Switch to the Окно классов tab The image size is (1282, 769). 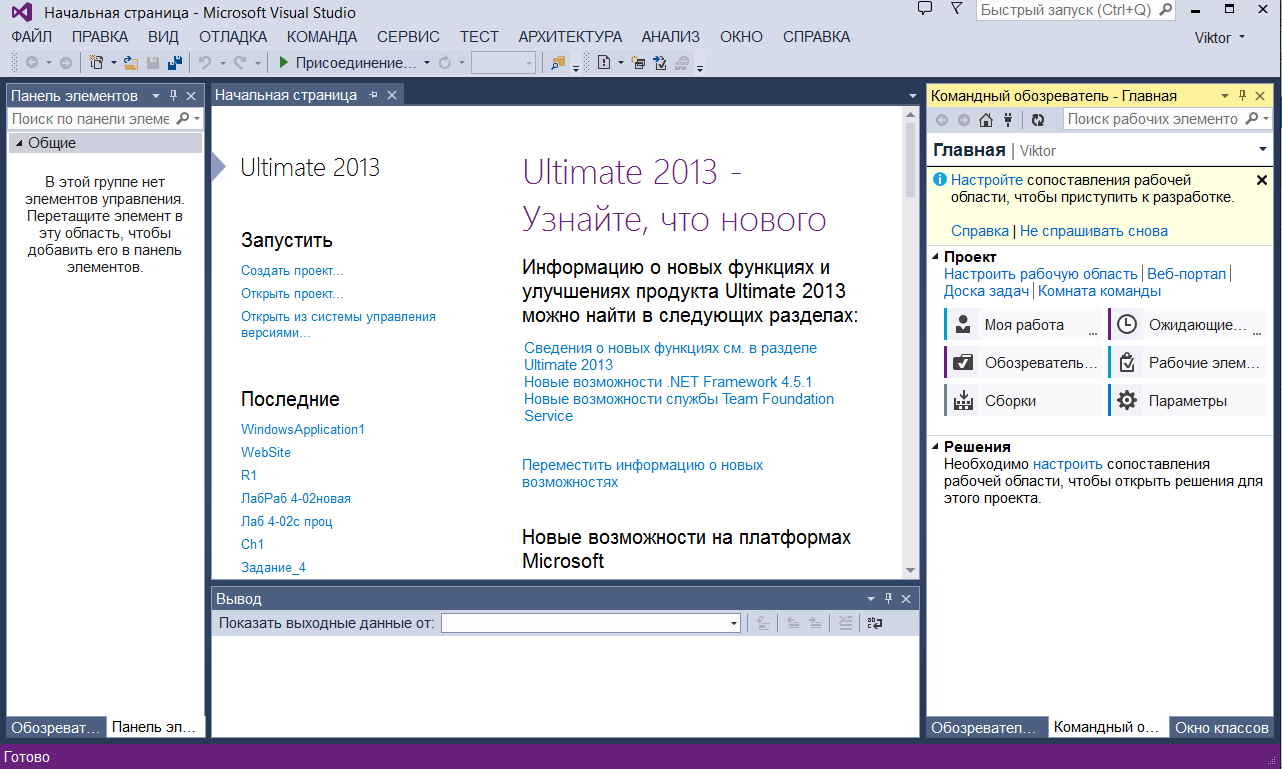(1222, 728)
